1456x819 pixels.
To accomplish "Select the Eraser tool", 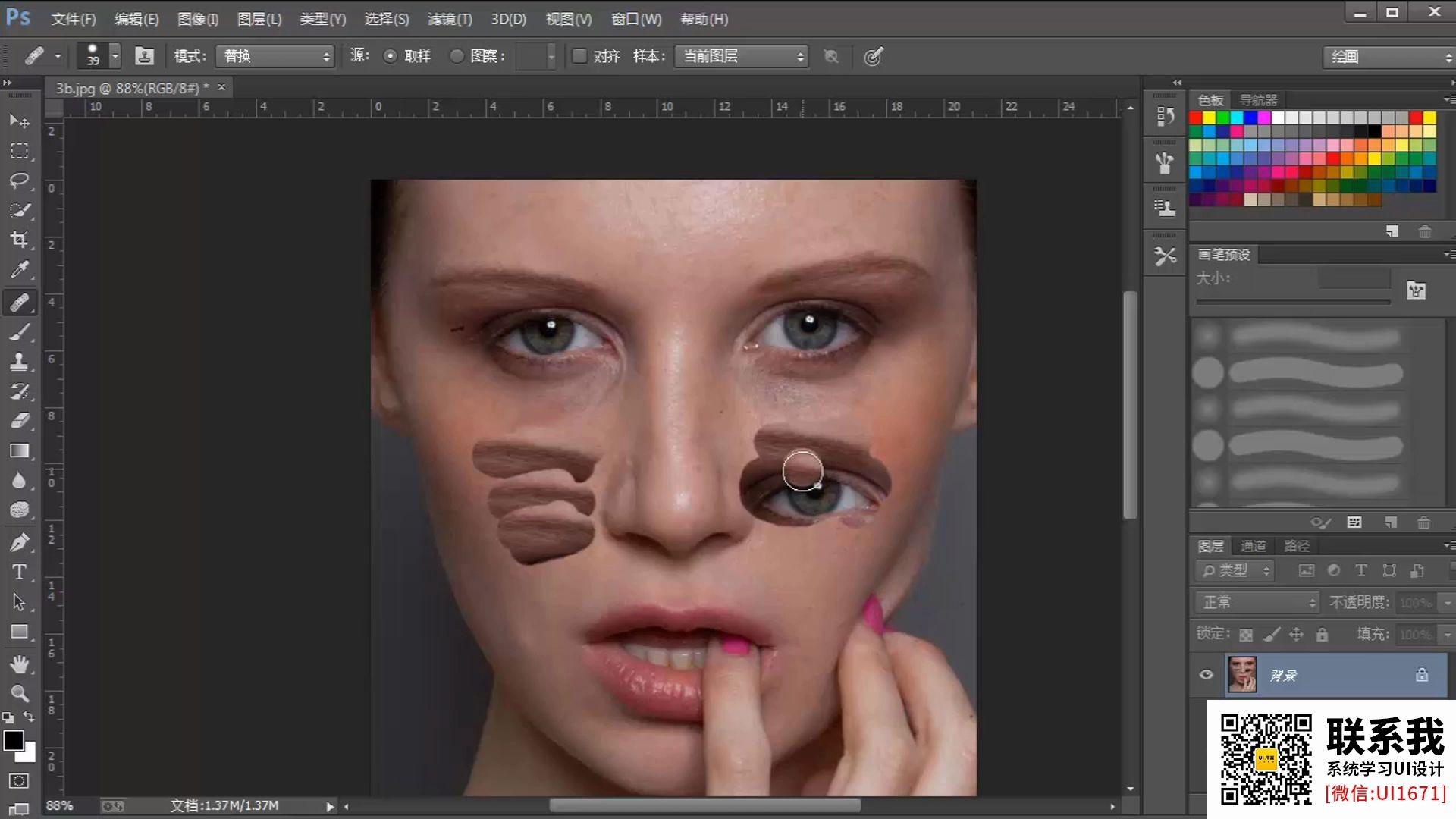I will click(19, 421).
